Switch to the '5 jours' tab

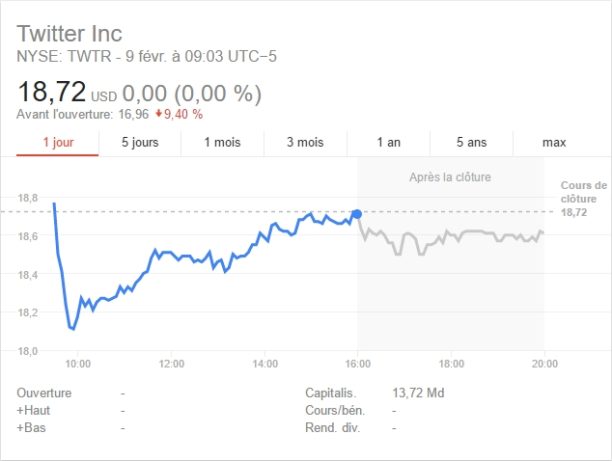tap(140, 142)
